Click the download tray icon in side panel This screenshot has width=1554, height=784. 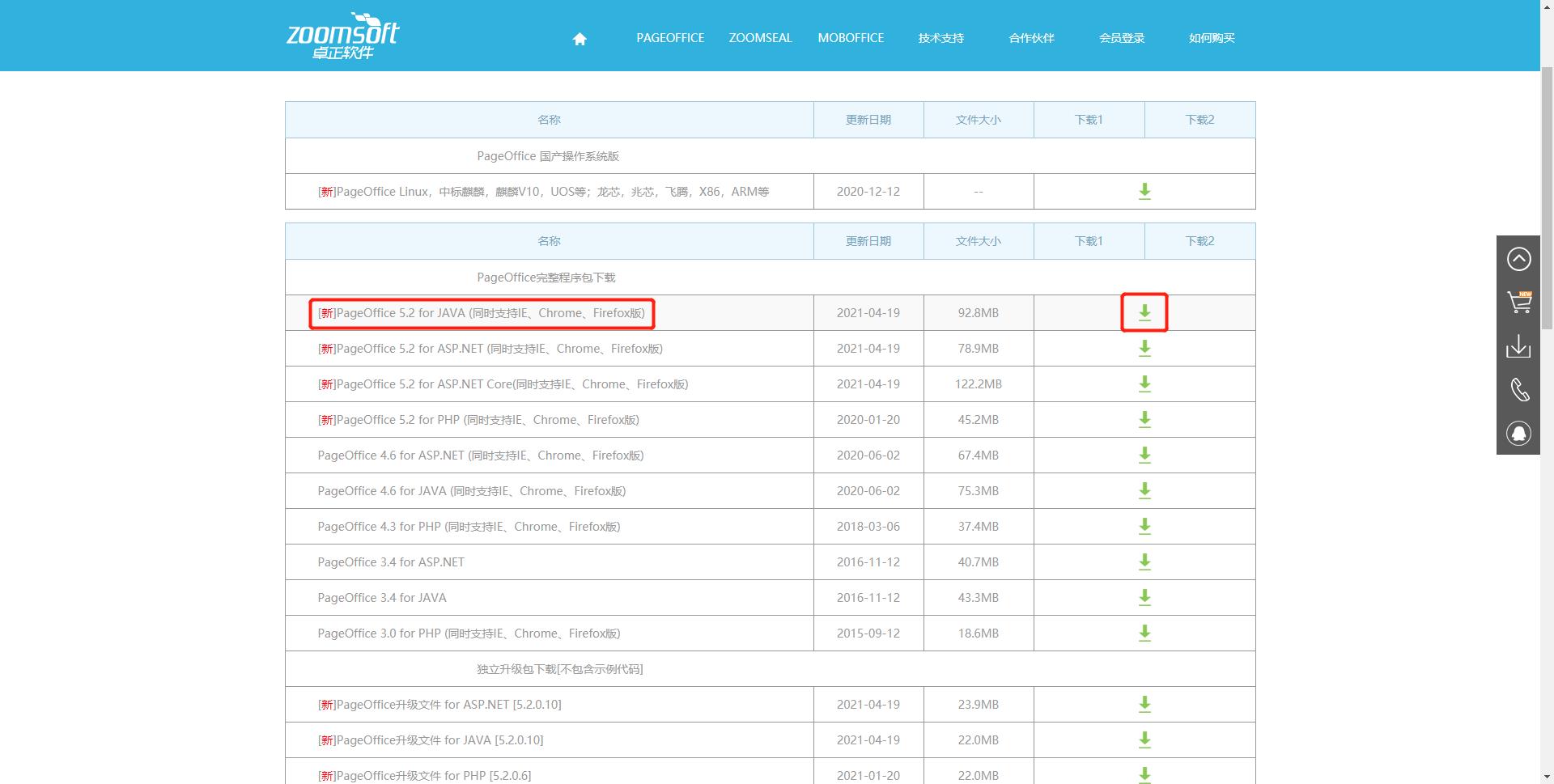click(x=1518, y=346)
